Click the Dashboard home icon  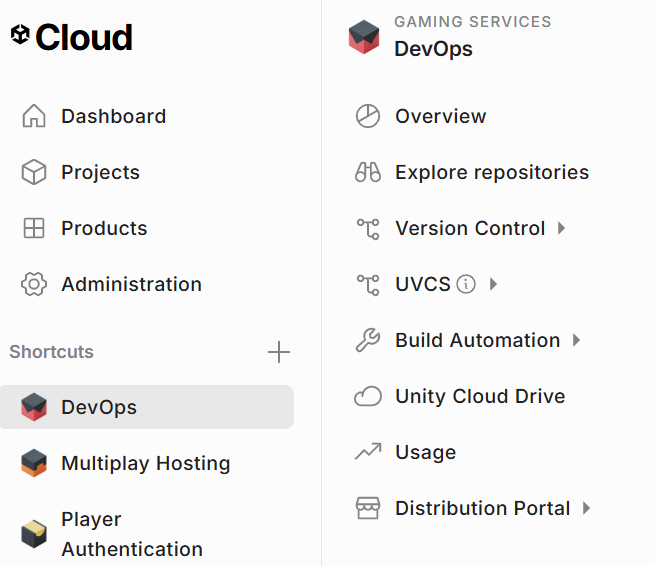click(x=34, y=116)
